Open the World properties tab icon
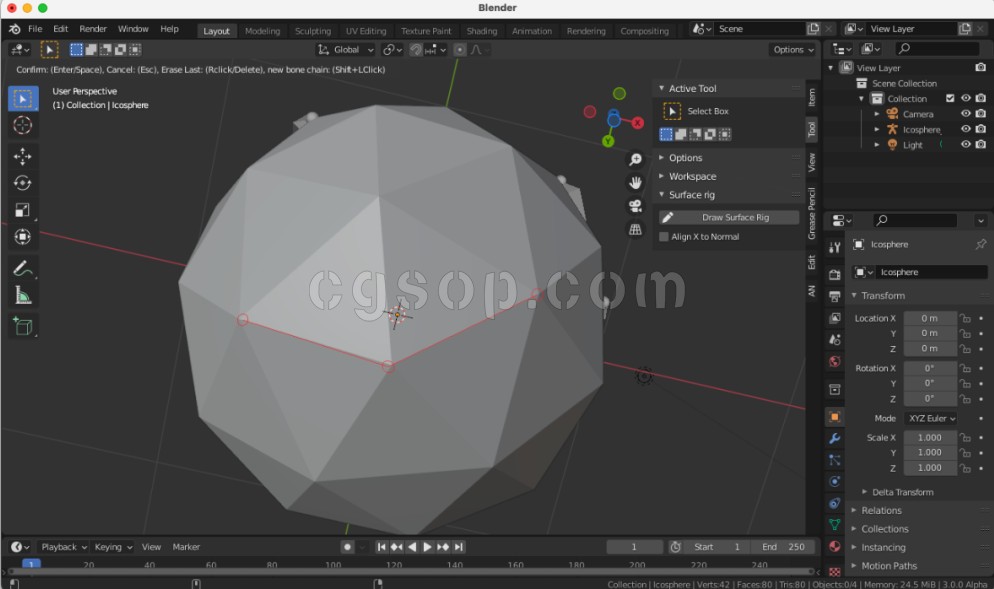 835,361
